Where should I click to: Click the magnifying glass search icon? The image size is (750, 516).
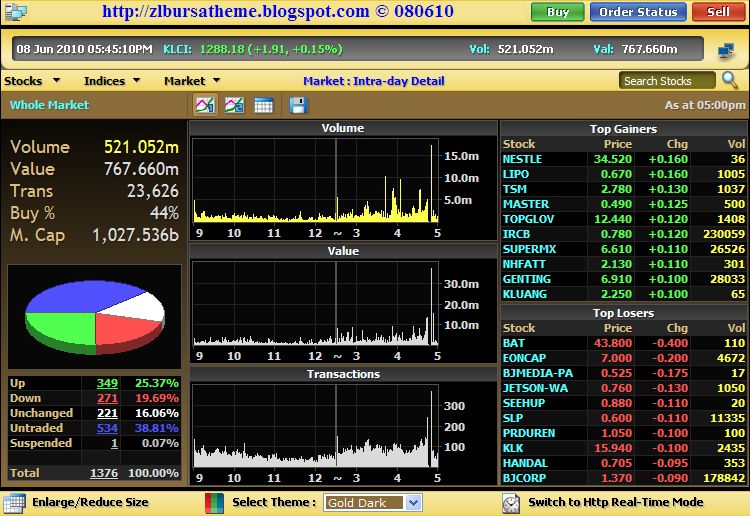(730, 80)
